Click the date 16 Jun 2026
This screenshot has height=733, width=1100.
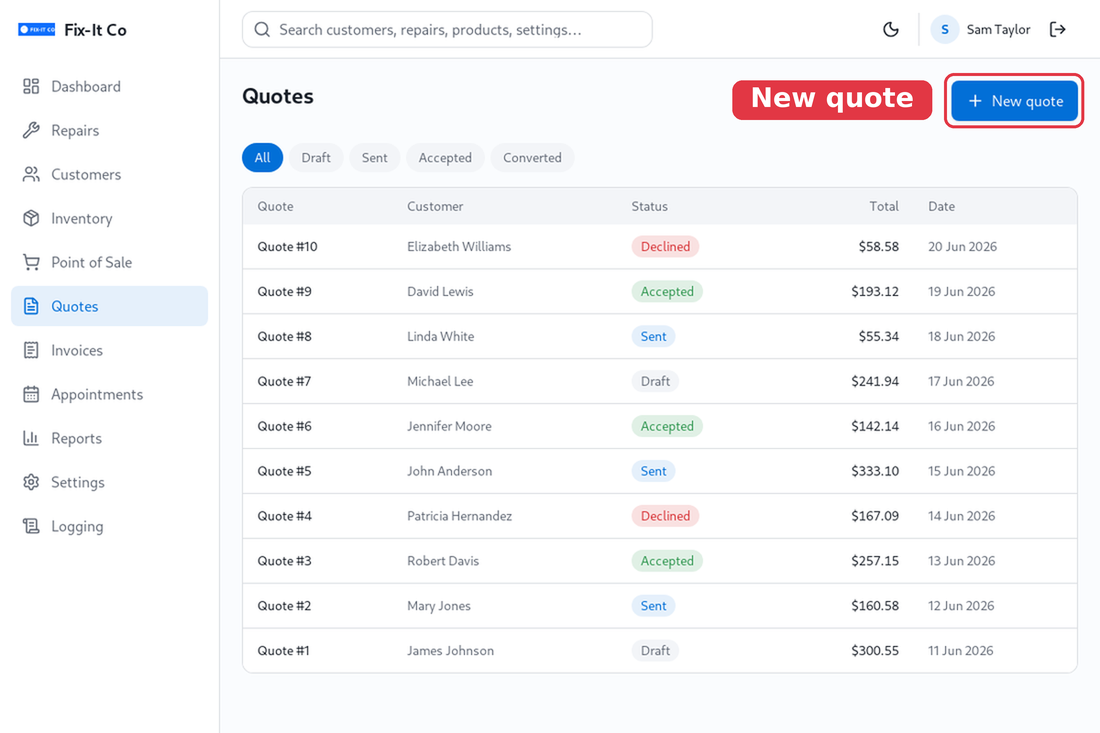pos(961,426)
